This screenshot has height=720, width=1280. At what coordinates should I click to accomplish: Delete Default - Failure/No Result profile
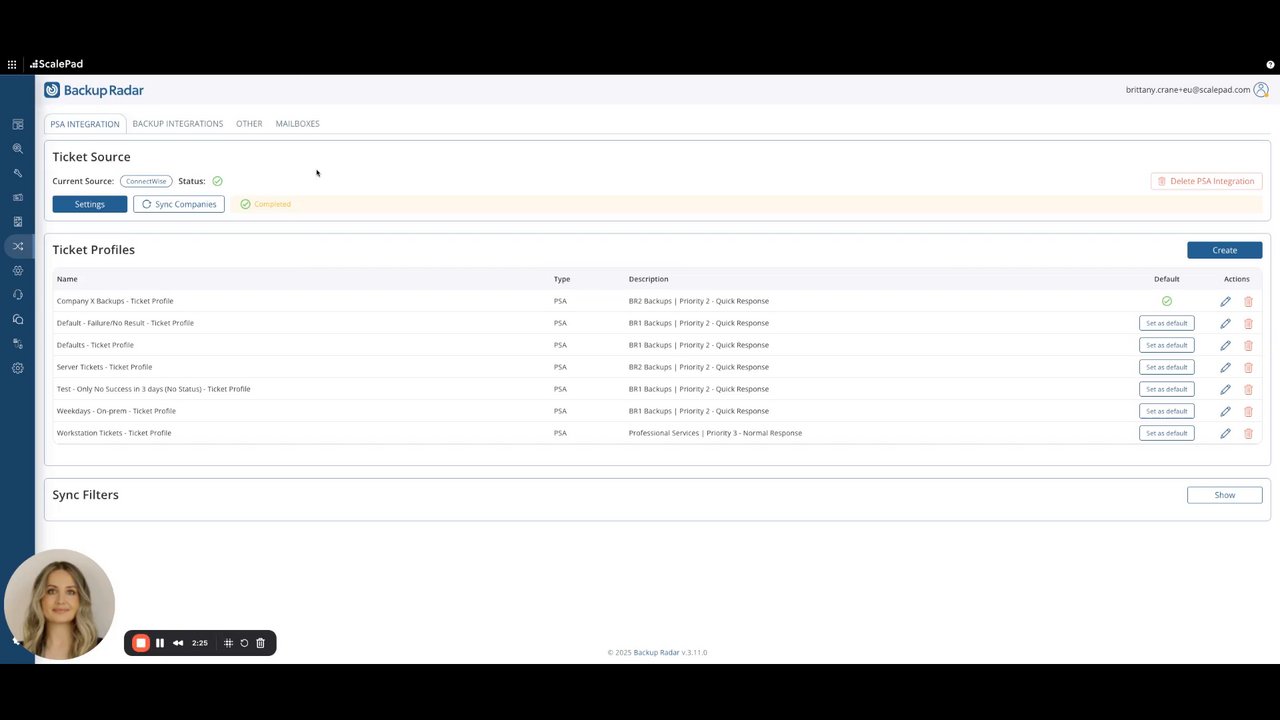pos(1248,323)
